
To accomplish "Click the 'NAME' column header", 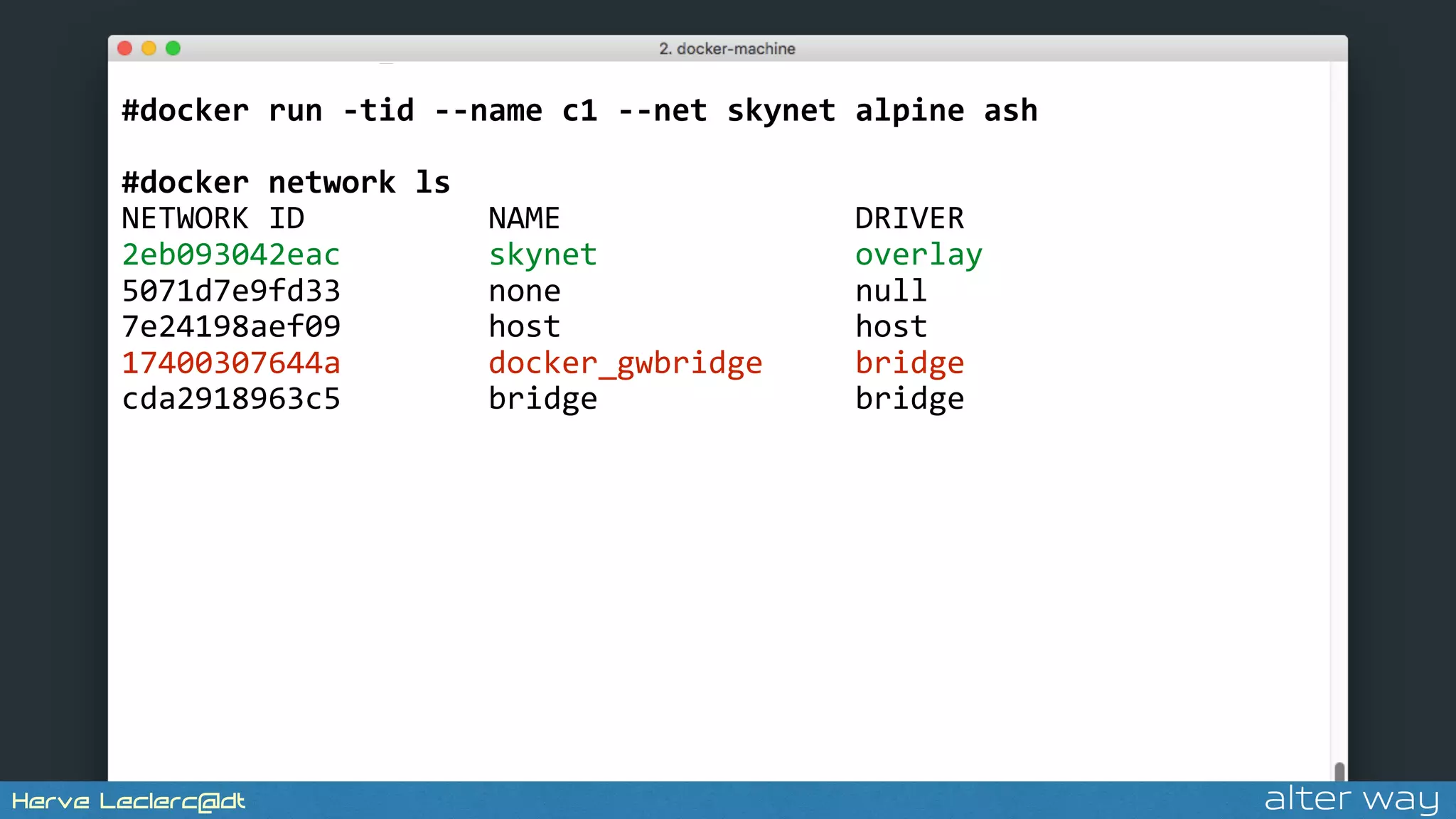I will [524, 218].
